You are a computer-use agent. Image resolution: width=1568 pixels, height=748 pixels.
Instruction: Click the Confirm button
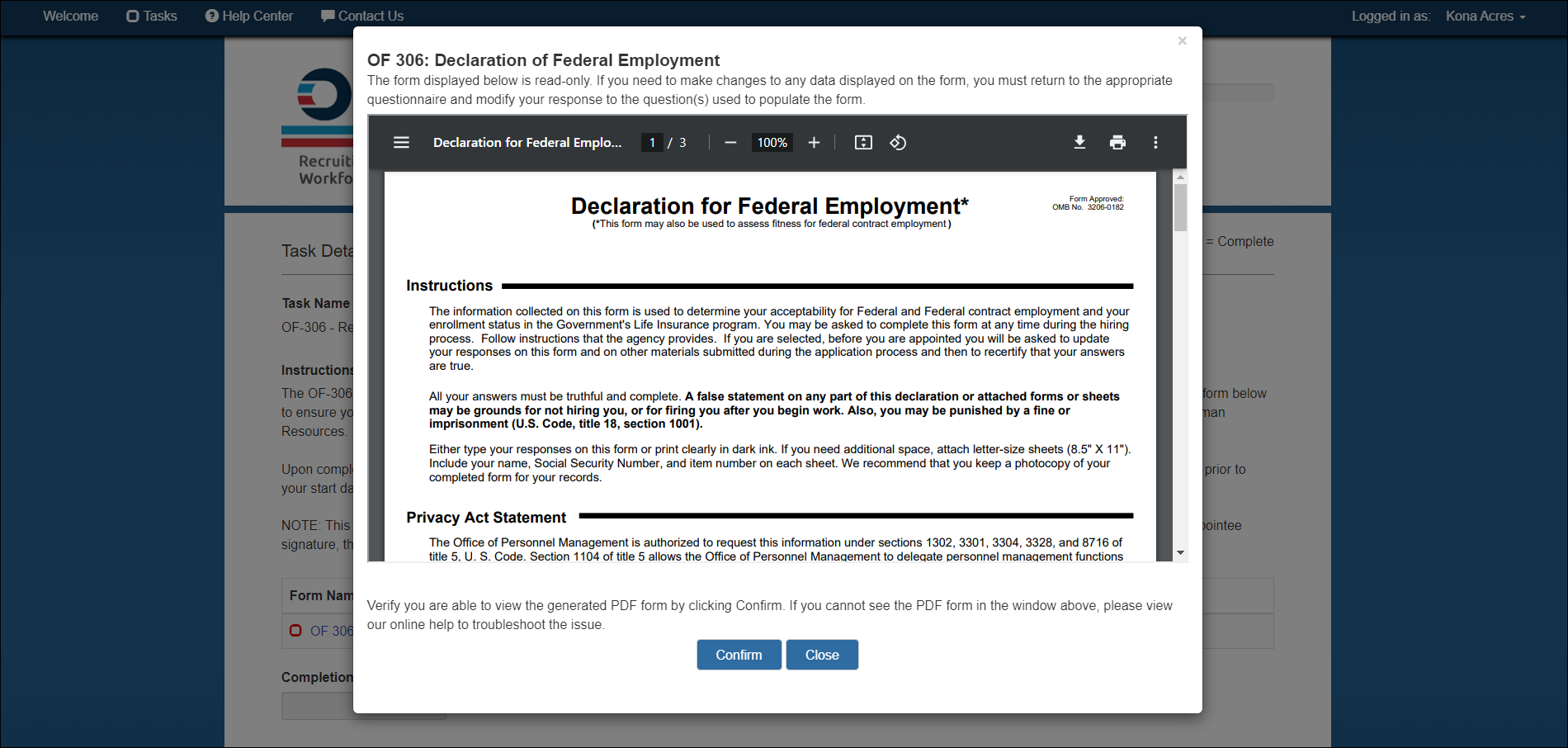(x=739, y=655)
